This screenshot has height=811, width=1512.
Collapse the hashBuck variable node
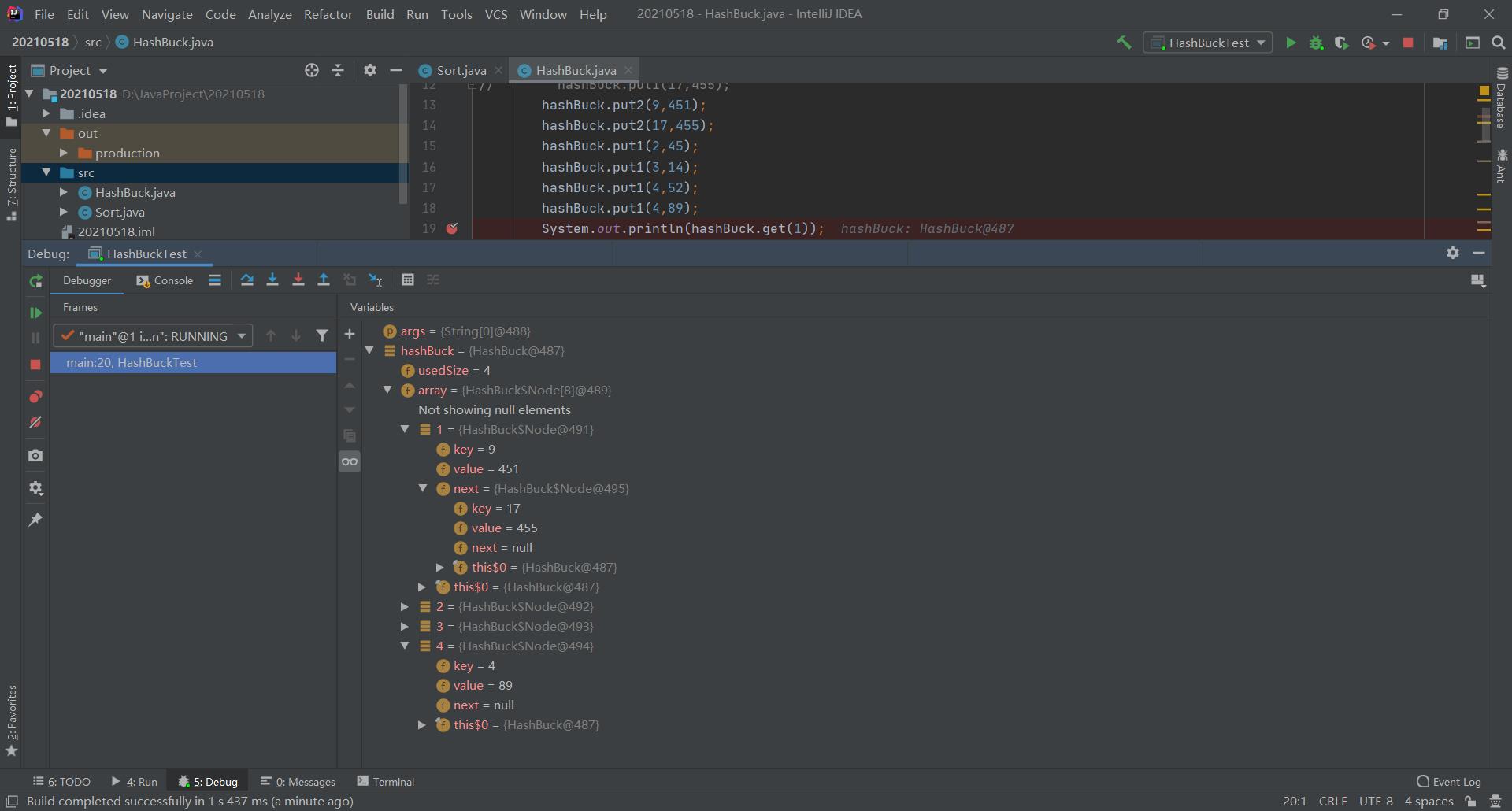coord(369,350)
